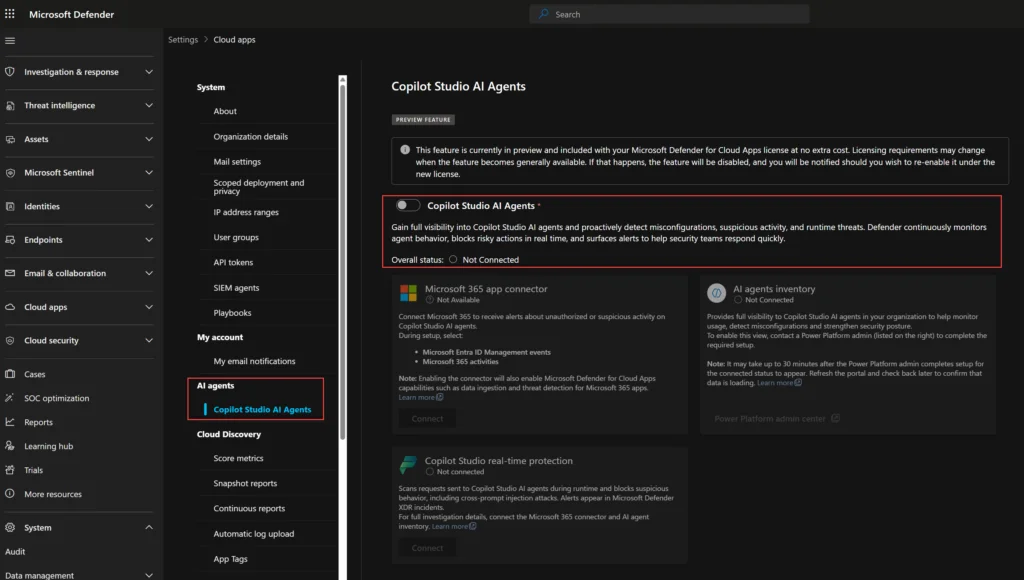The width and height of the screenshot is (1024, 580).
Task: Expand Cloud security chevron
Action: coord(149,340)
